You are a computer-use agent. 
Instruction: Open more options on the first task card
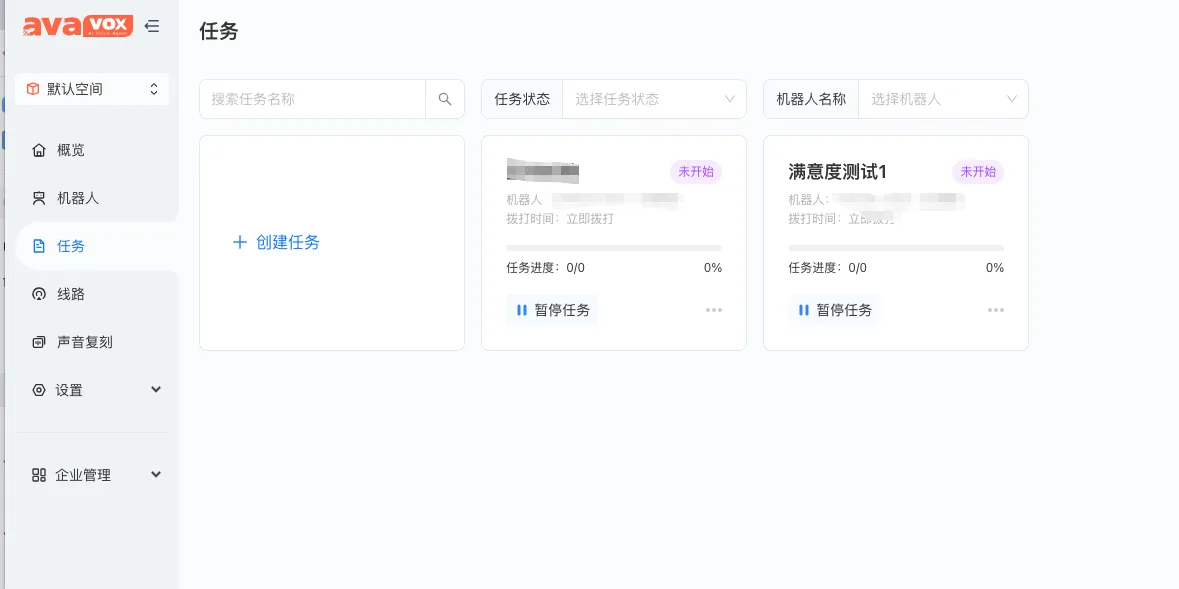click(714, 310)
